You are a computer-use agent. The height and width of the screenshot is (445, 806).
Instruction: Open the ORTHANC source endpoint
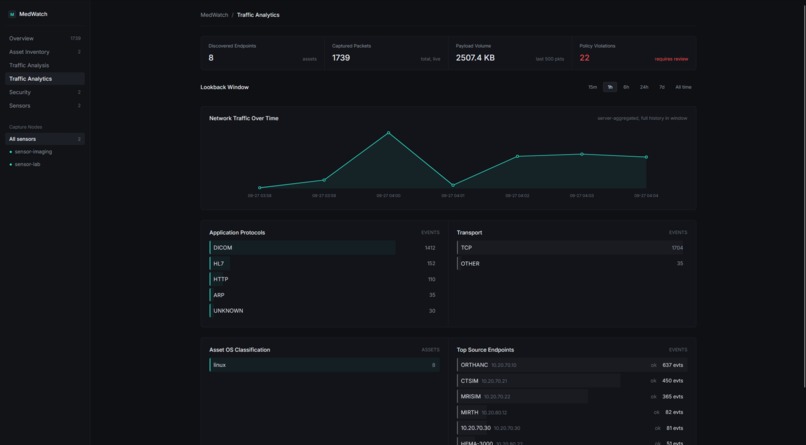click(572, 365)
